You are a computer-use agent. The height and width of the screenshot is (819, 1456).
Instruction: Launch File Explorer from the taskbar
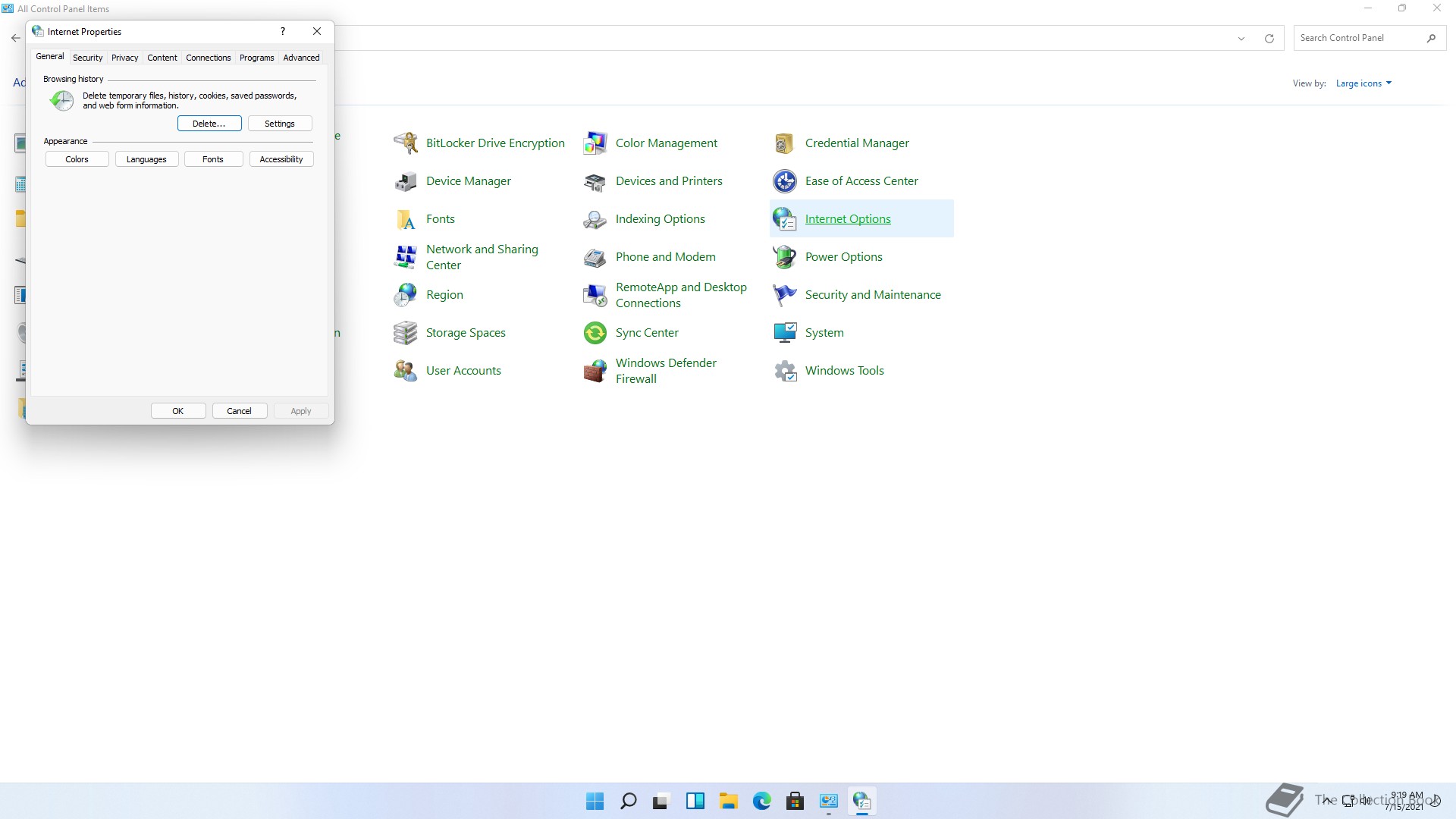click(729, 801)
